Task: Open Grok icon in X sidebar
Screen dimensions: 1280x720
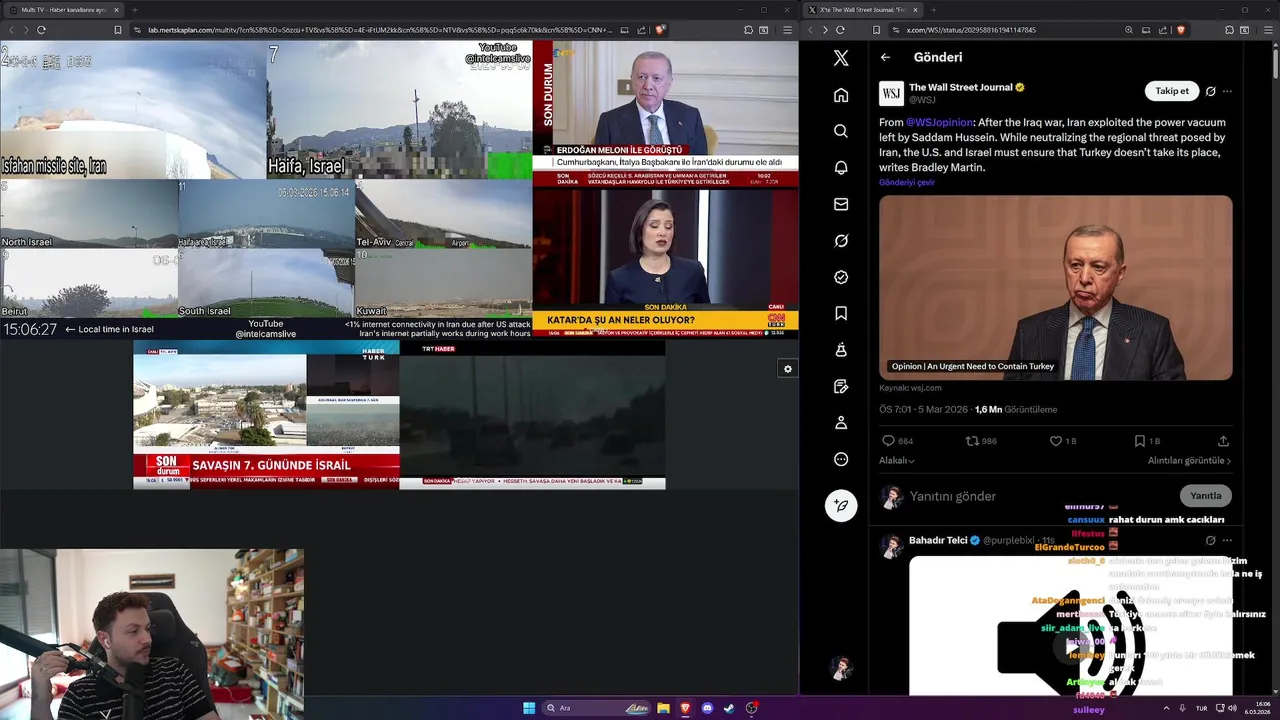Action: pos(841,241)
